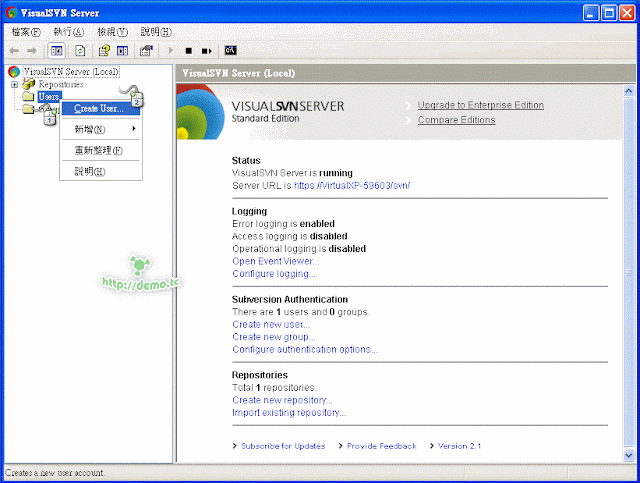Click the Start service play icon
Viewport: 640px width, 483px height.
coord(171,51)
